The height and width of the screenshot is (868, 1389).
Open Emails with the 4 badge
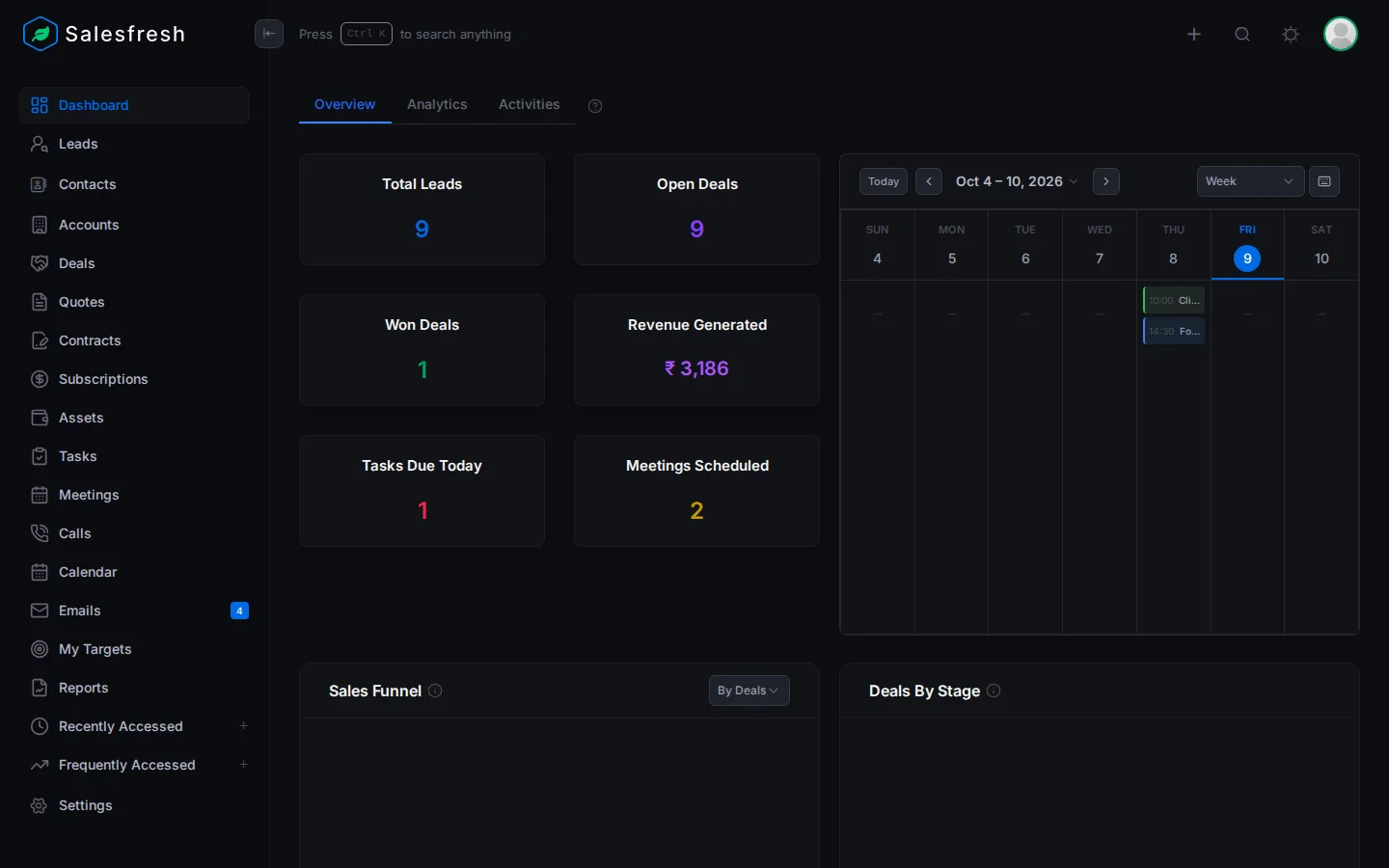click(x=134, y=610)
